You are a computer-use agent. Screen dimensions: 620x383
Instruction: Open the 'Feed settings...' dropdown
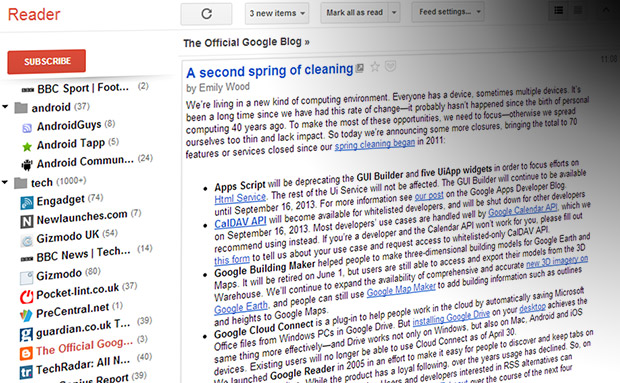[x=448, y=12]
